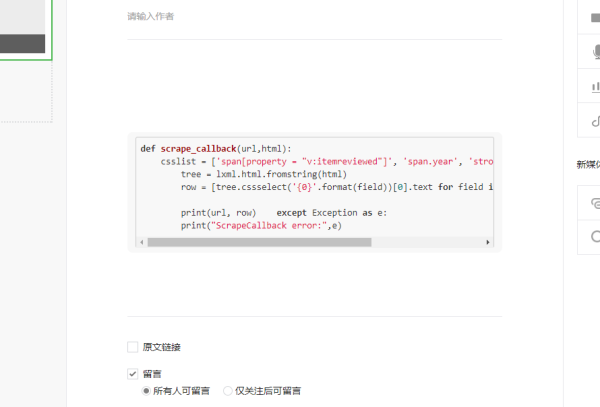The width and height of the screenshot is (600, 407).
Task: Select the 所有人可留言 radio option
Action: (x=147, y=391)
